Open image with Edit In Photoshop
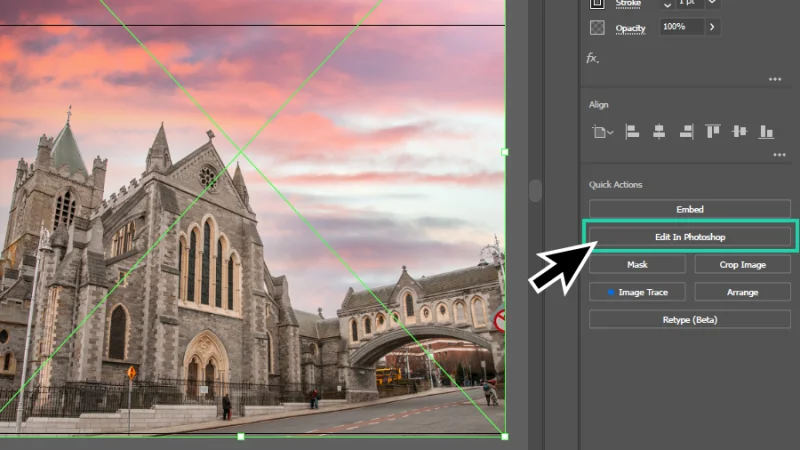This screenshot has height=450, width=800. [690, 237]
